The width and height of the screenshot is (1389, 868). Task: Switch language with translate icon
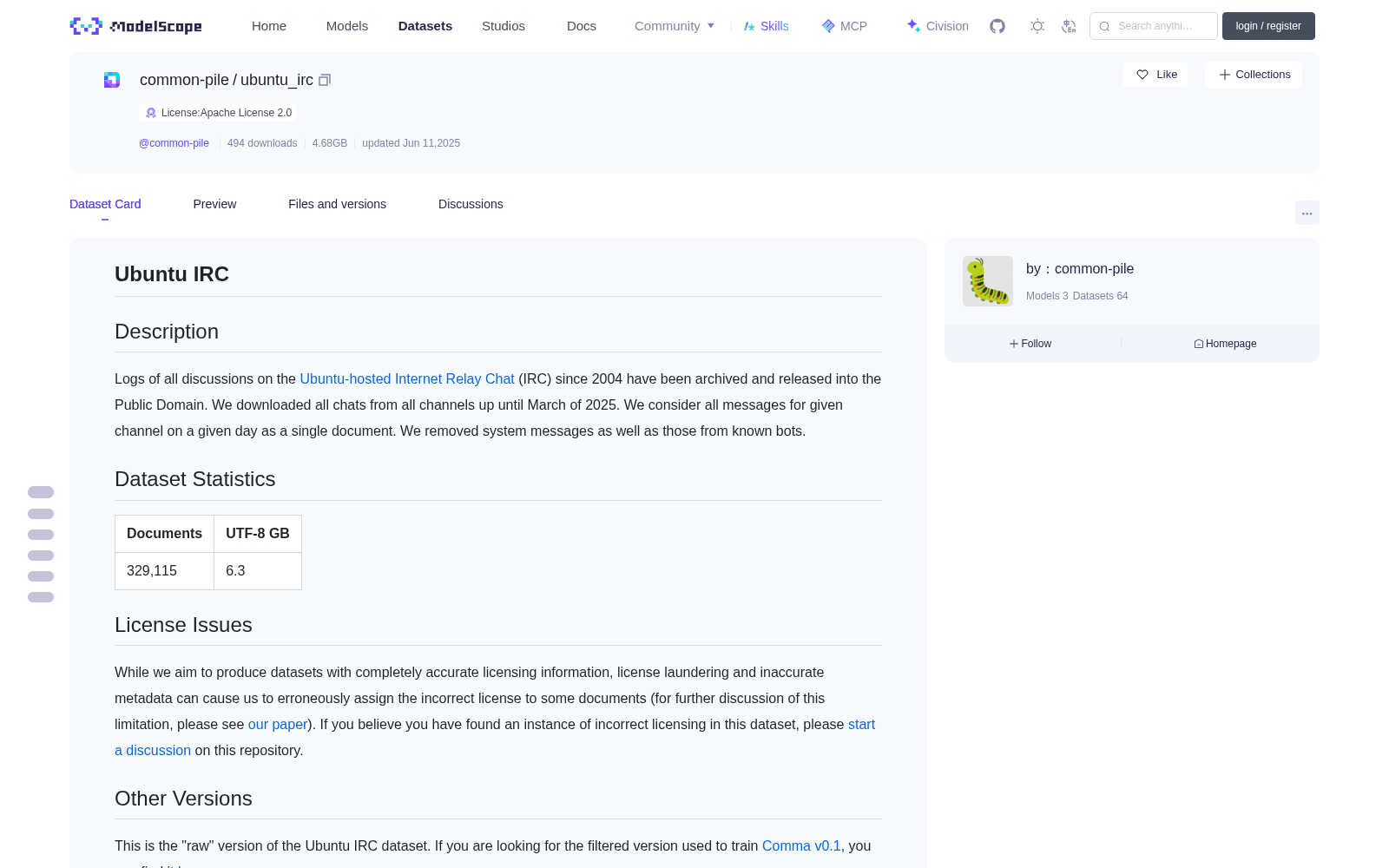pos(1069,26)
